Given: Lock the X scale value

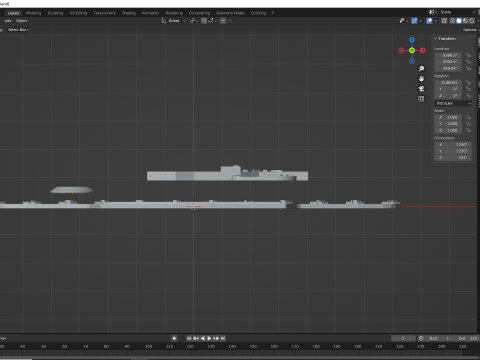Looking at the screenshot, I should tap(468, 117).
